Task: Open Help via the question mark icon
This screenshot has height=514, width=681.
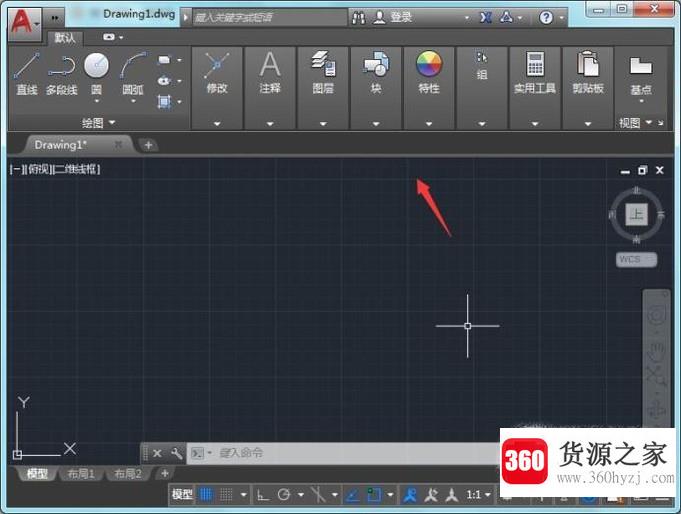Action: [546, 18]
